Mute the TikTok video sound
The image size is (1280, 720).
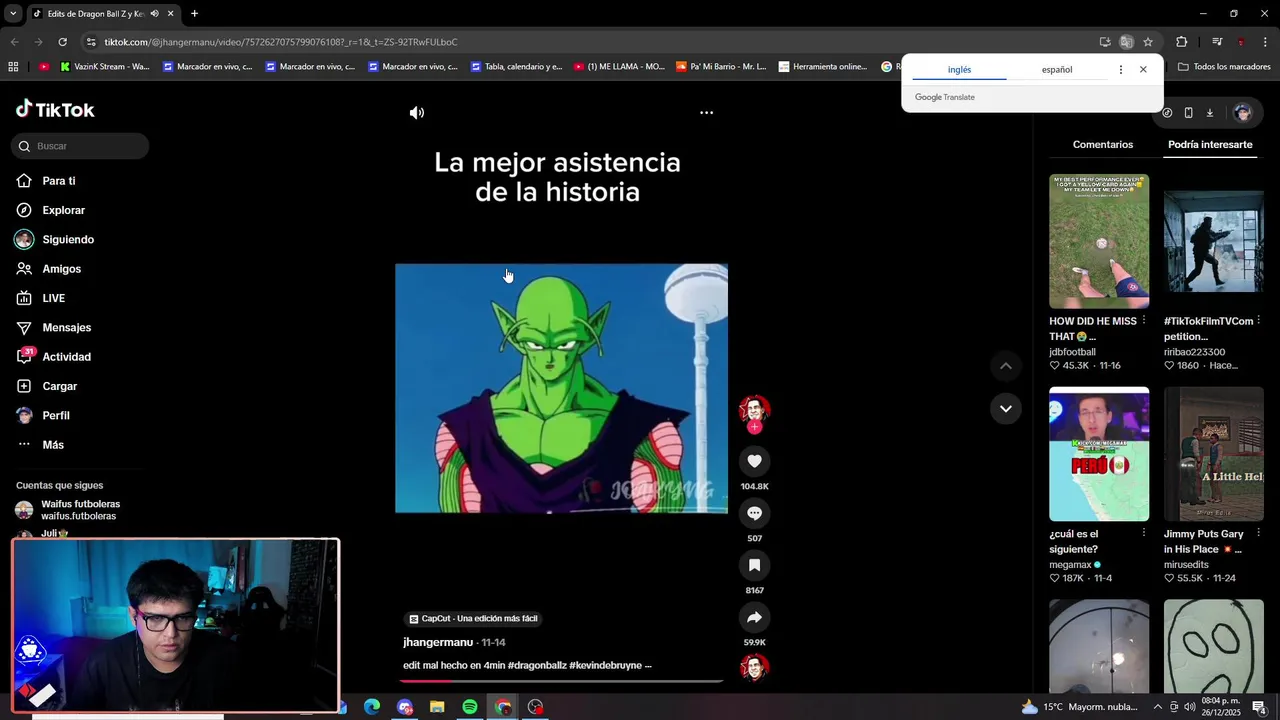coord(417,113)
